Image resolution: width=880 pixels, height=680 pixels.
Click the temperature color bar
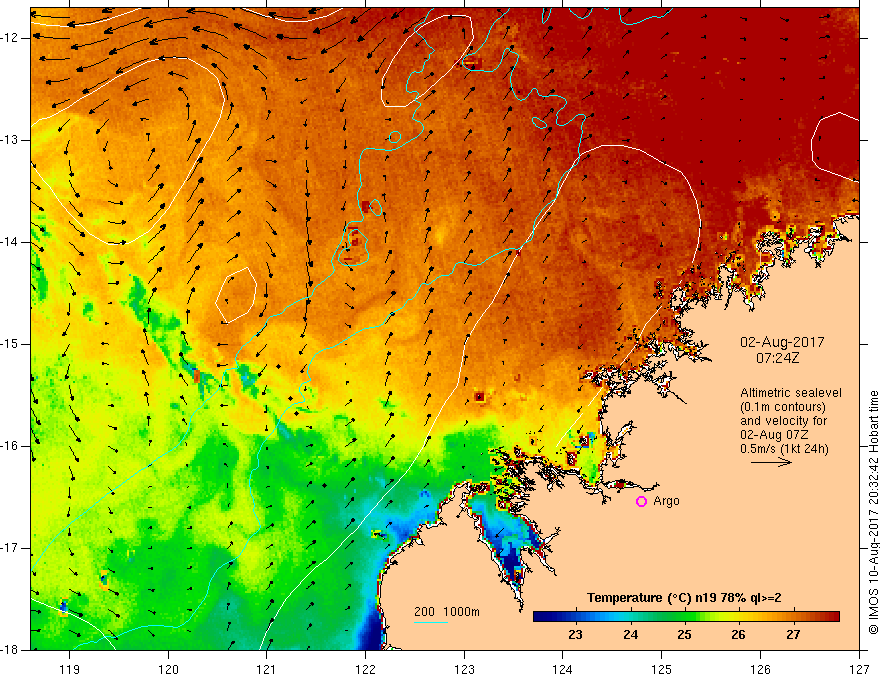point(686,617)
